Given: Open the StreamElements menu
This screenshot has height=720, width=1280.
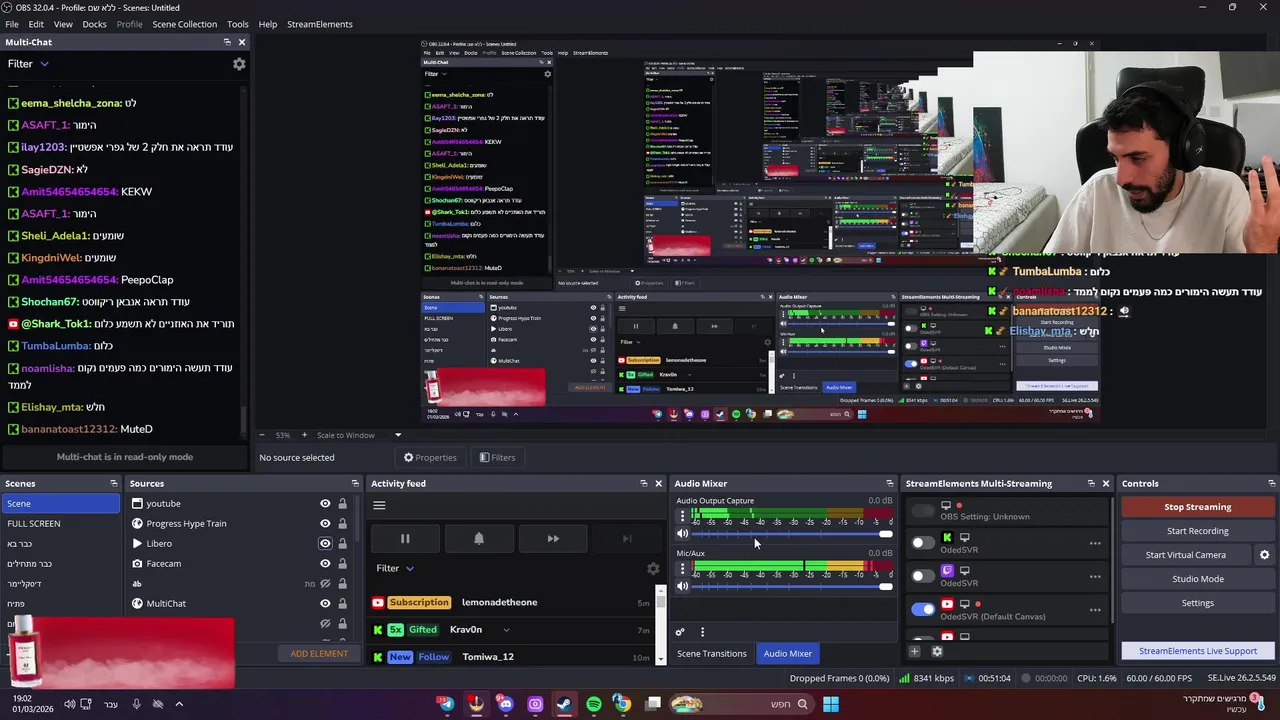Looking at the screenshot, I should coord(319,24).
